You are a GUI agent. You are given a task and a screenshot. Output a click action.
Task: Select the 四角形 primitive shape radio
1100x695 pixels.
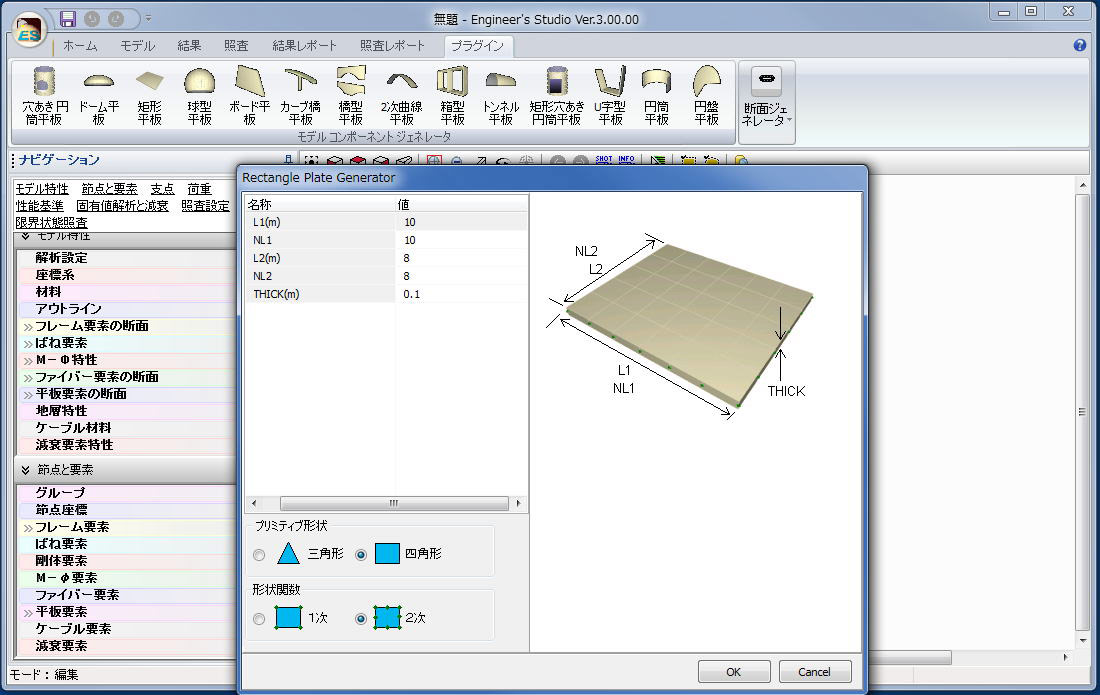pyautogui.click(x=361, y=555)
